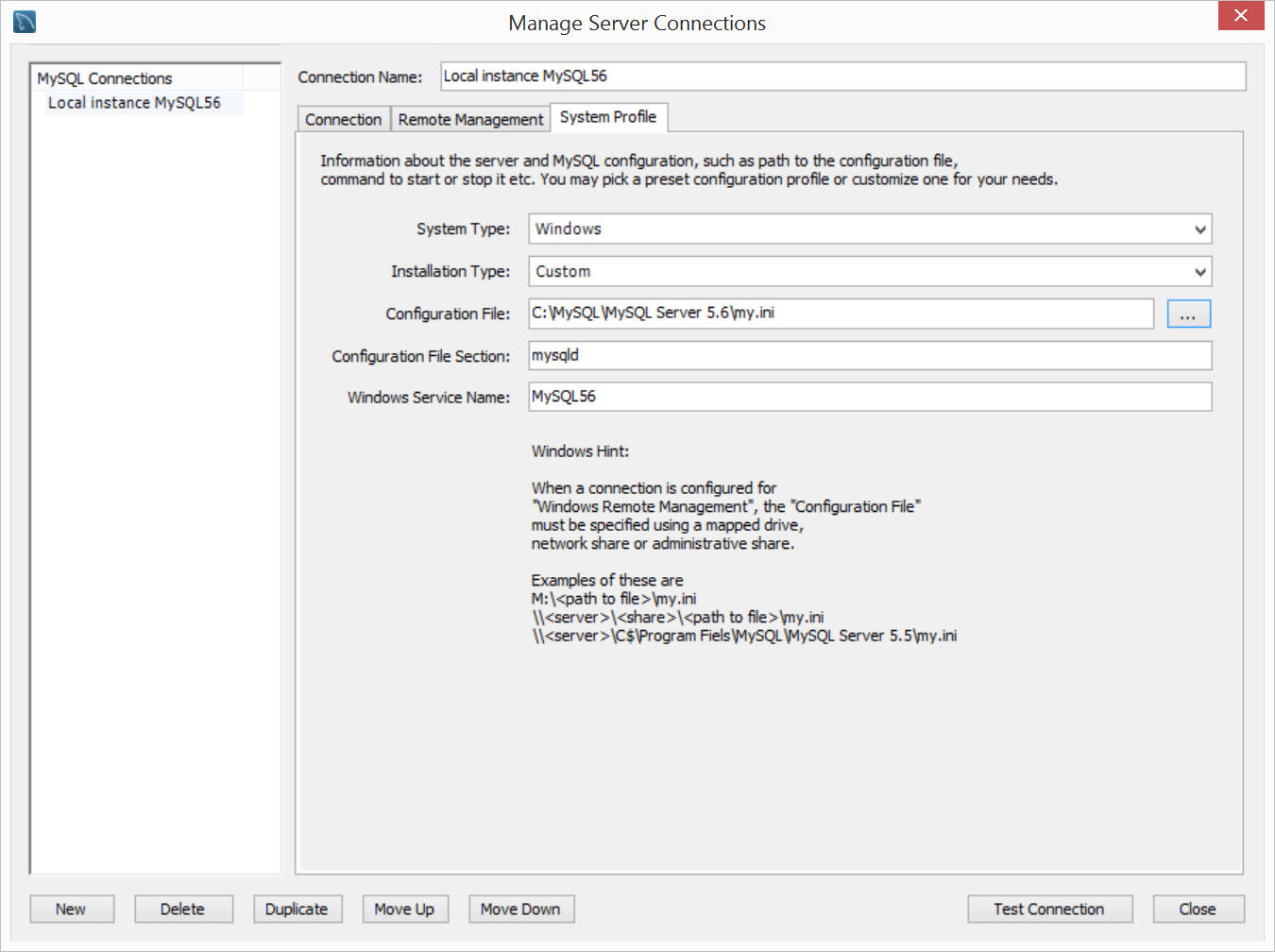This screenshot has width=1275, height=952.
Task: Expand the Installation Type combo box
Action: 870,272
